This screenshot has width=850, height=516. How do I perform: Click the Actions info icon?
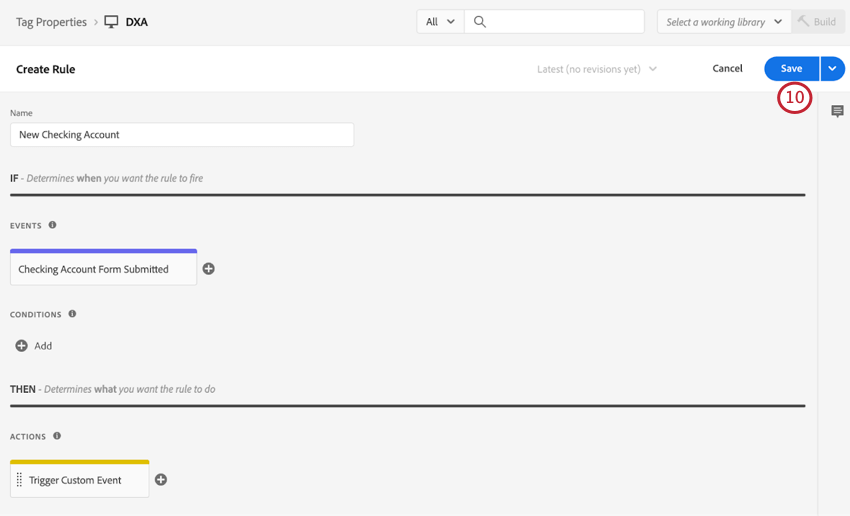coord(57,436)
